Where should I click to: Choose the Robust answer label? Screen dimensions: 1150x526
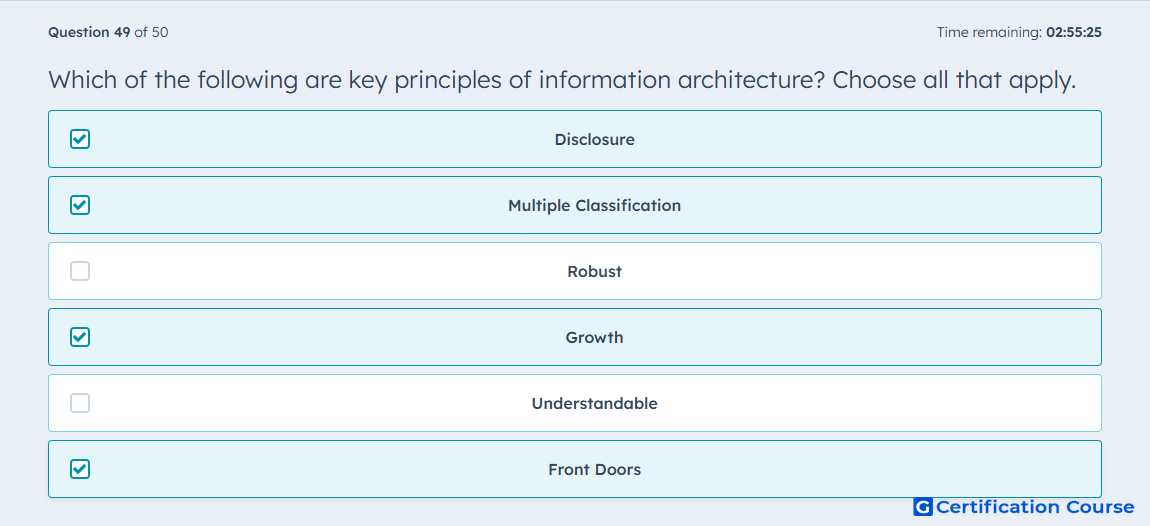click(x=595, y=271)
